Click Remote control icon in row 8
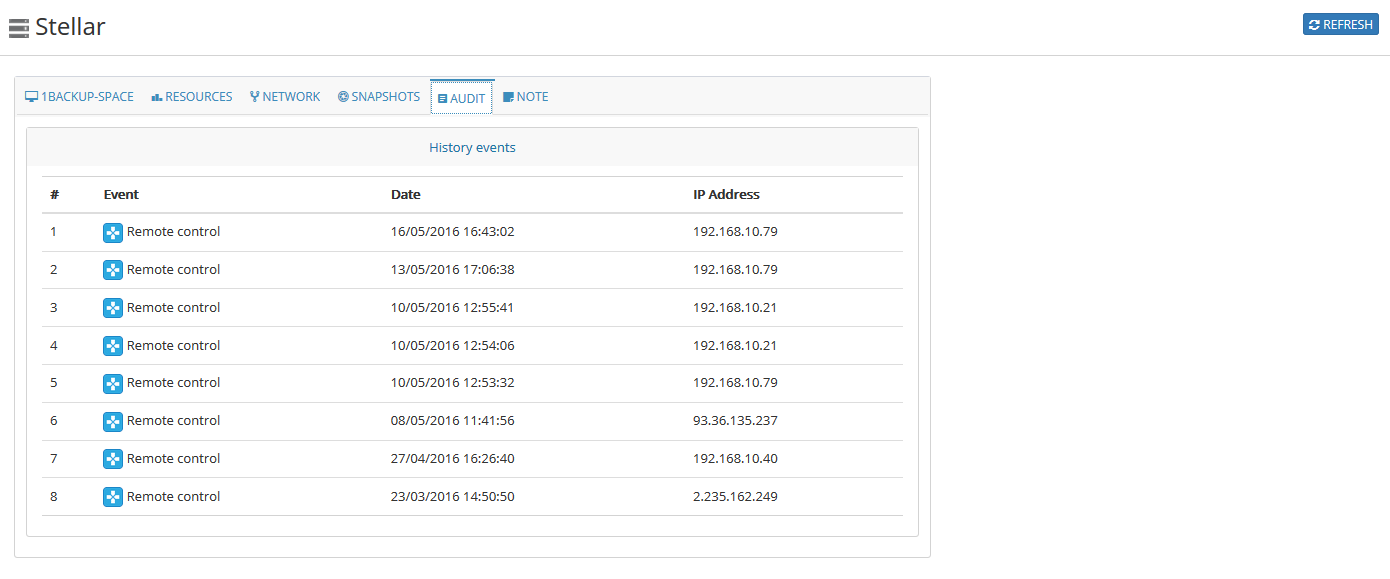Screen dimensions: 1390x579 113,497
